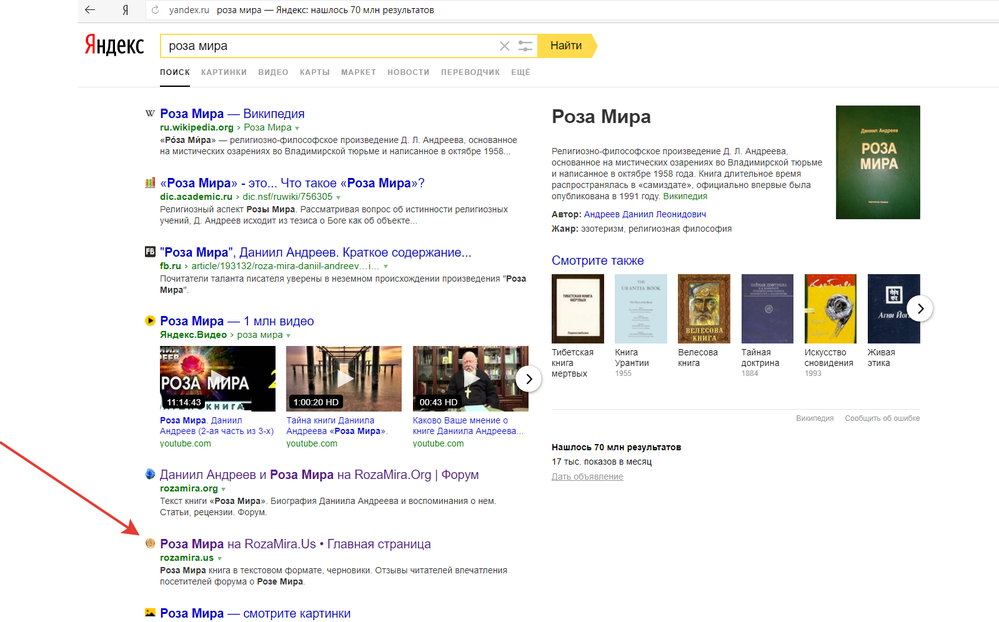Viewport: 999px width, 622px height.
Task: Open the 'Роза Мира — Википедия' result
Action: pos(232,113)
